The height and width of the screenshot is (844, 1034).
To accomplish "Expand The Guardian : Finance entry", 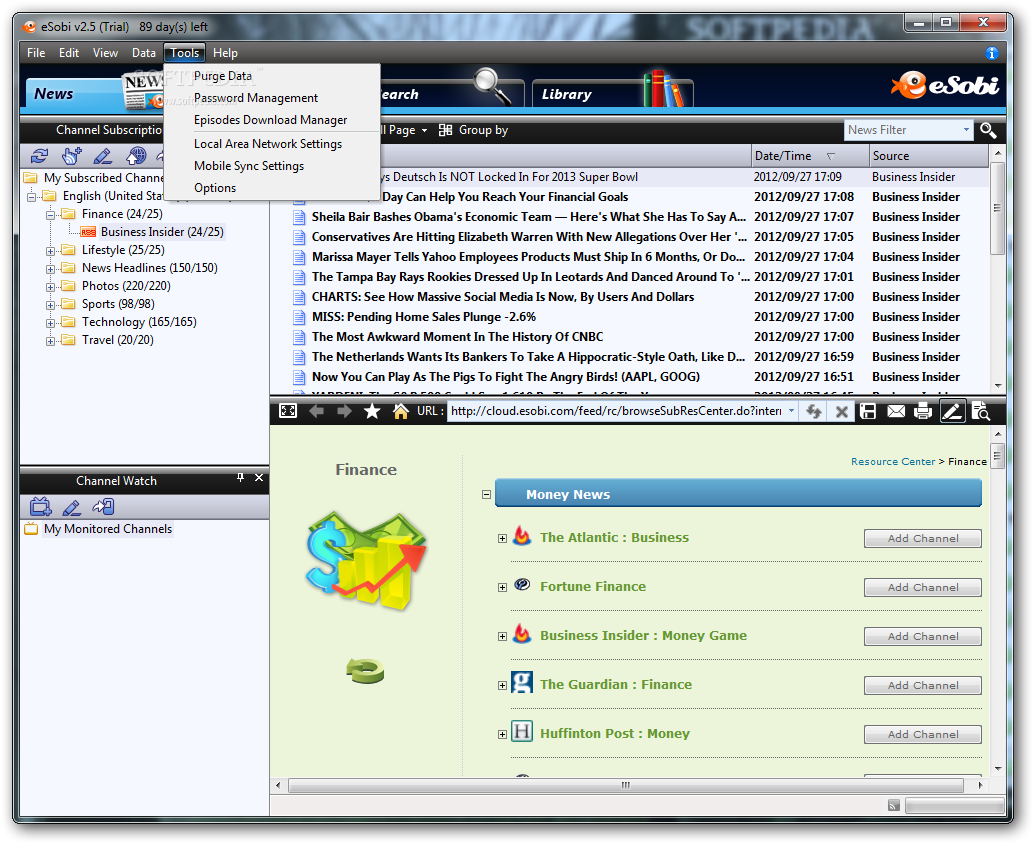I will (x=502, y=686).
